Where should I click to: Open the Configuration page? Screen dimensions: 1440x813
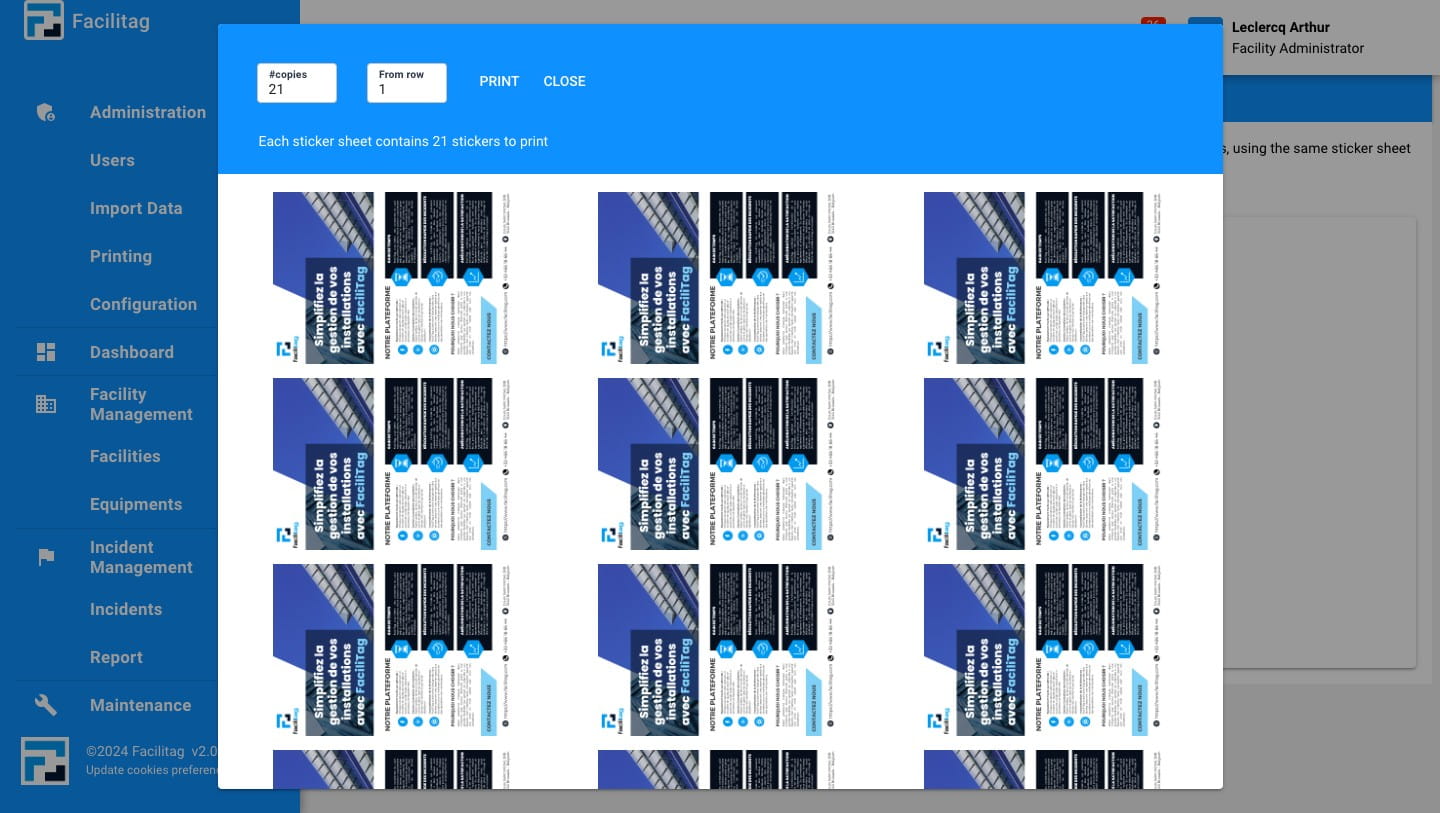143,304
